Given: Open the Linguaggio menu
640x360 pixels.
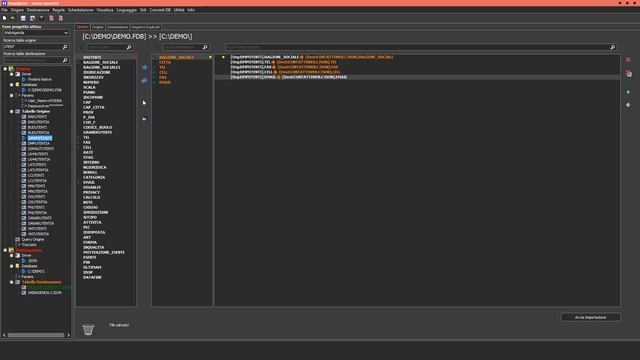Looking at the screenshot, I should [x=127, y=10].
